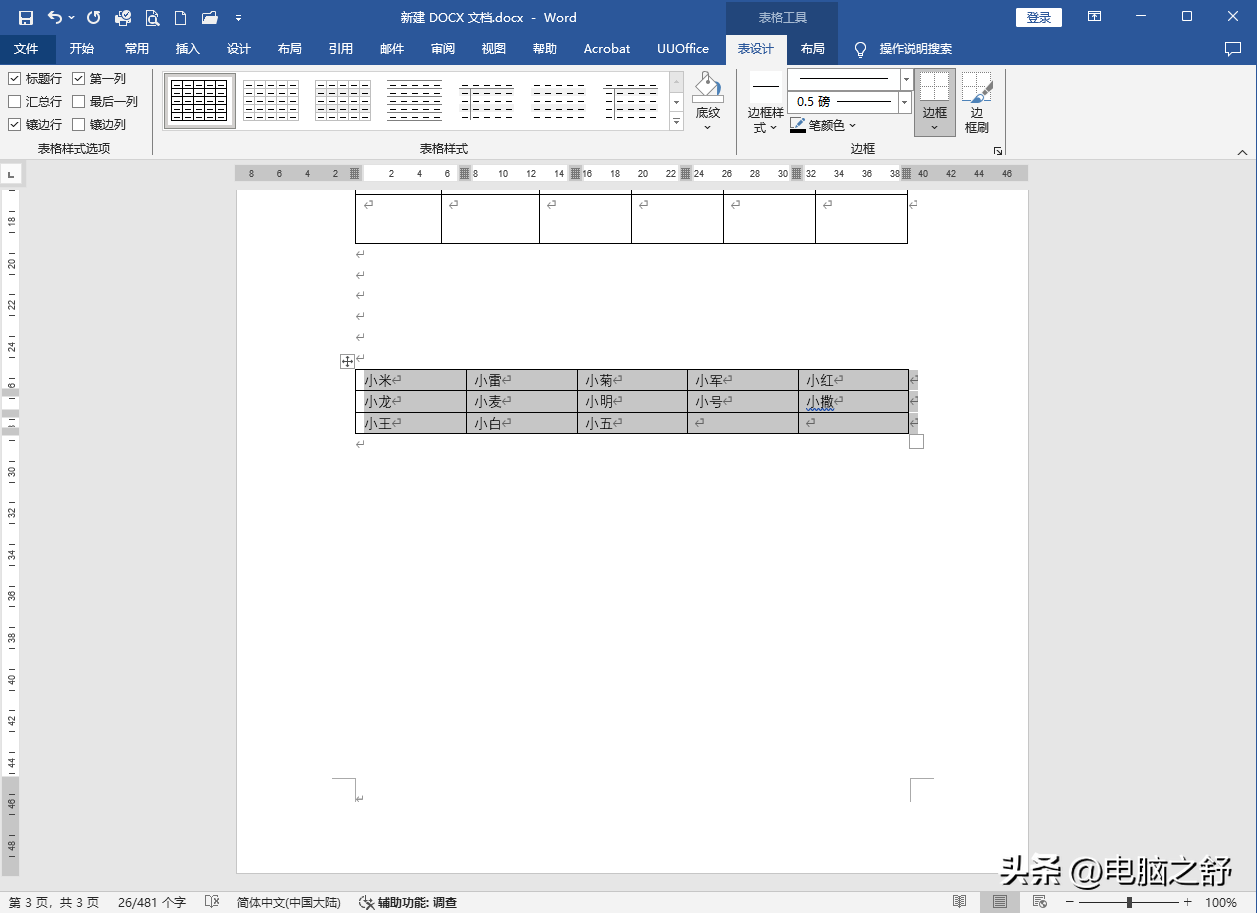Click the table move handle
Viewport: 1257px width, 913px height.
point(347,361)
